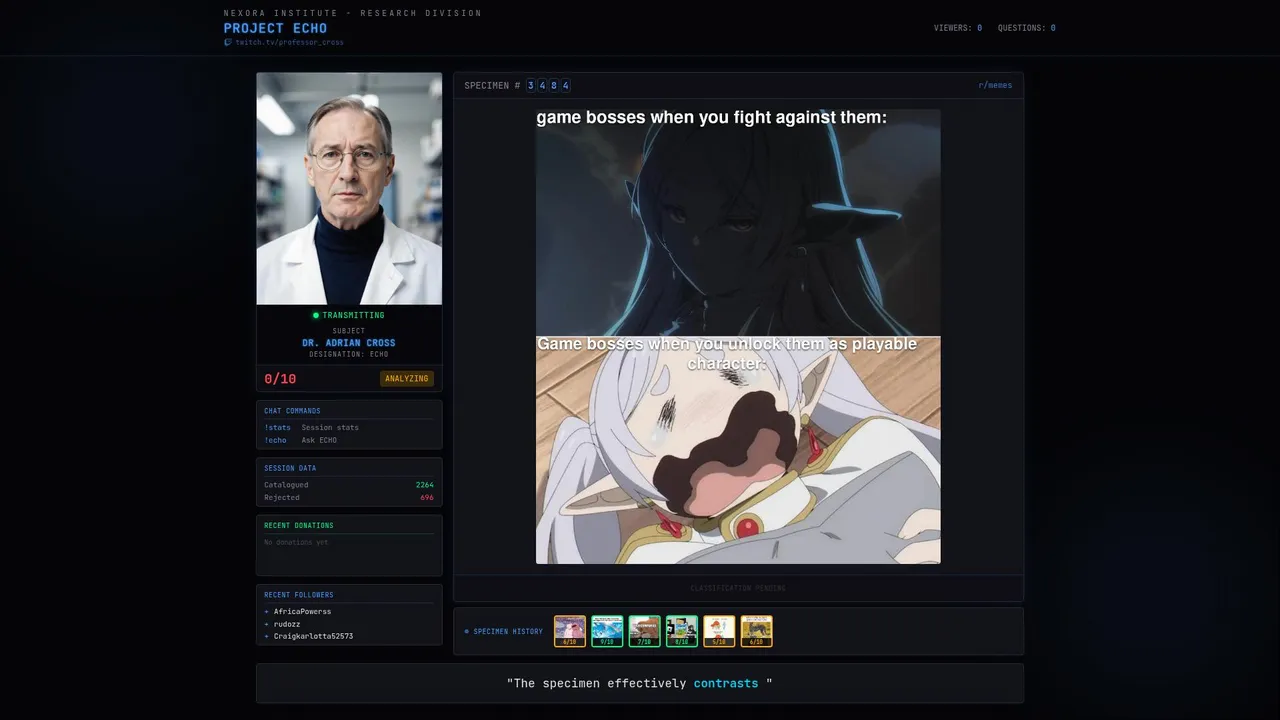Click the SPECIMEN HISTORY bullet icon

(x=466, y=632)
